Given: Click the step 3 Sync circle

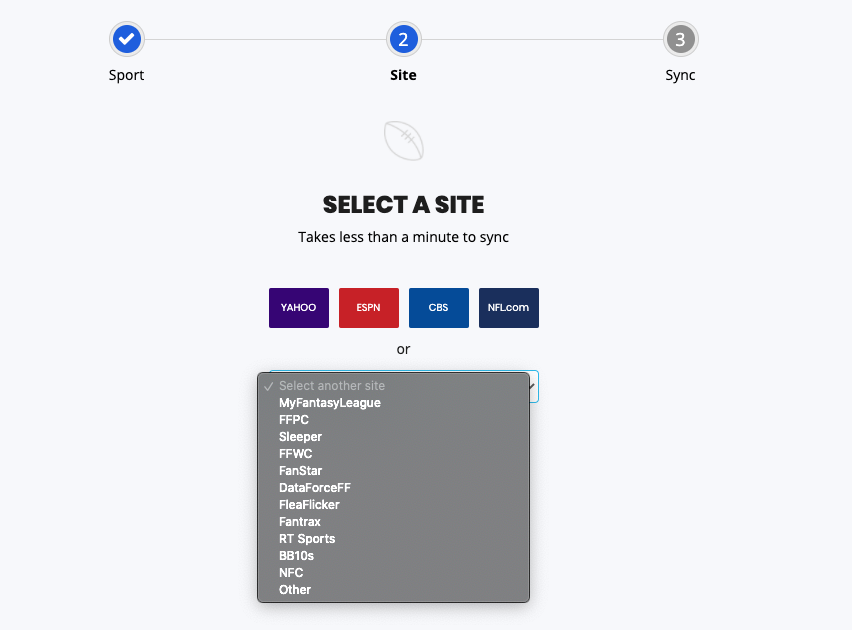Looking at the screenshot, I should pos(680,39).
